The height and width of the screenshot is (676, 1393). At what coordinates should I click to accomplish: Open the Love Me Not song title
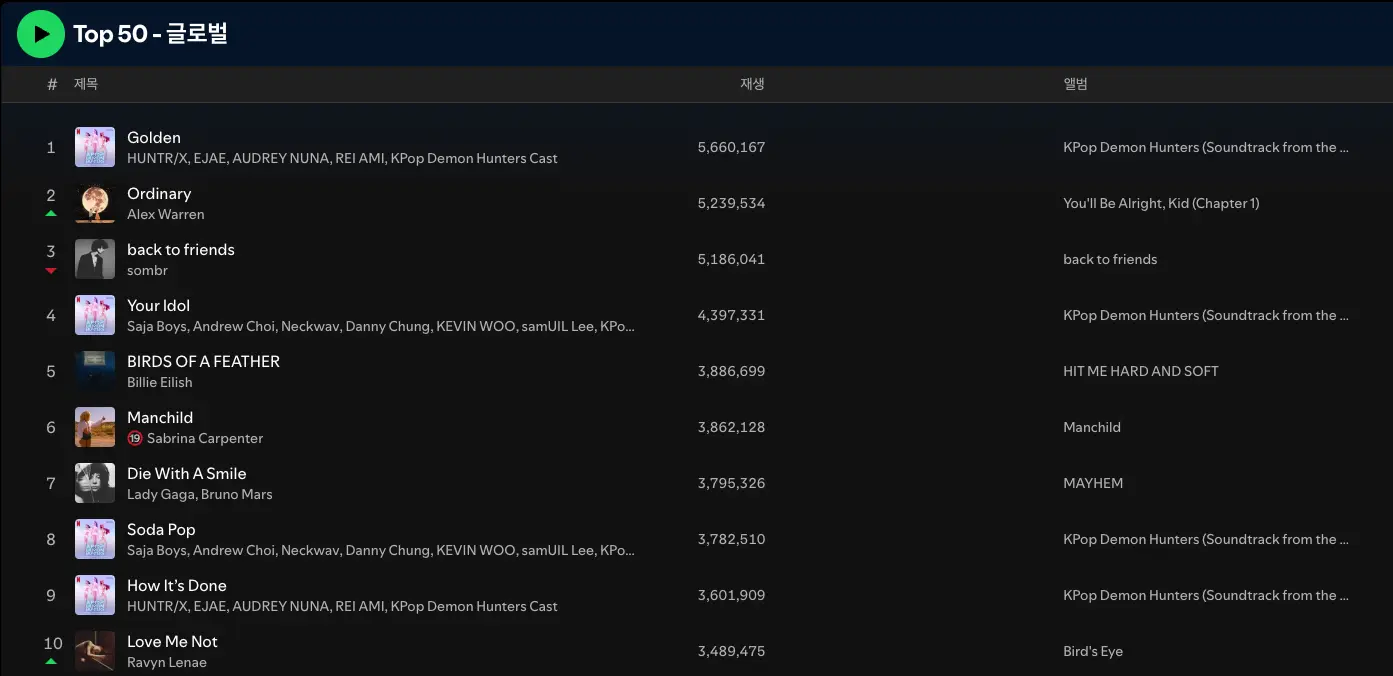(x=172, y=641)
